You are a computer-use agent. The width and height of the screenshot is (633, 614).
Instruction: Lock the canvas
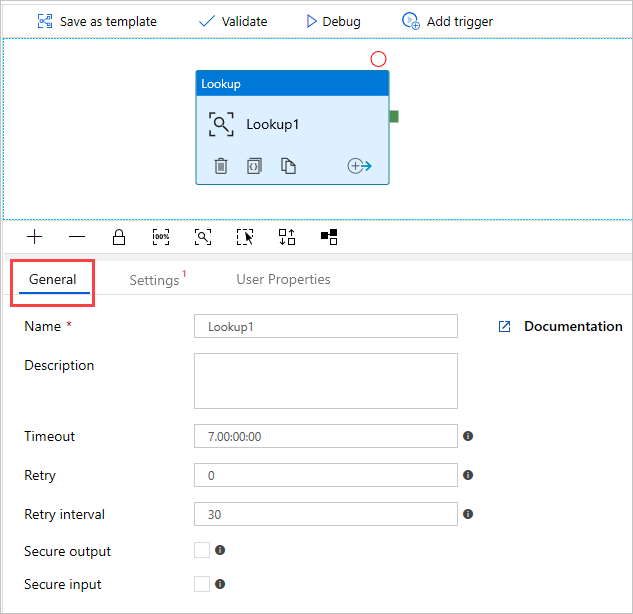tap(119, 237)
